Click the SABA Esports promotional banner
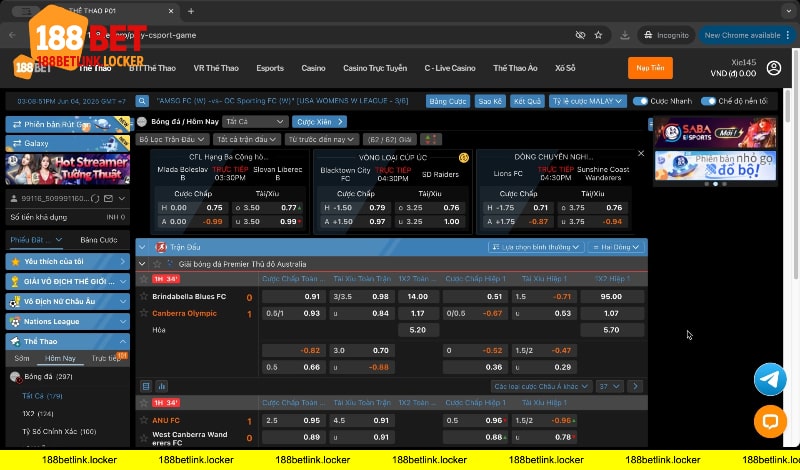 (x=714, y=131)
